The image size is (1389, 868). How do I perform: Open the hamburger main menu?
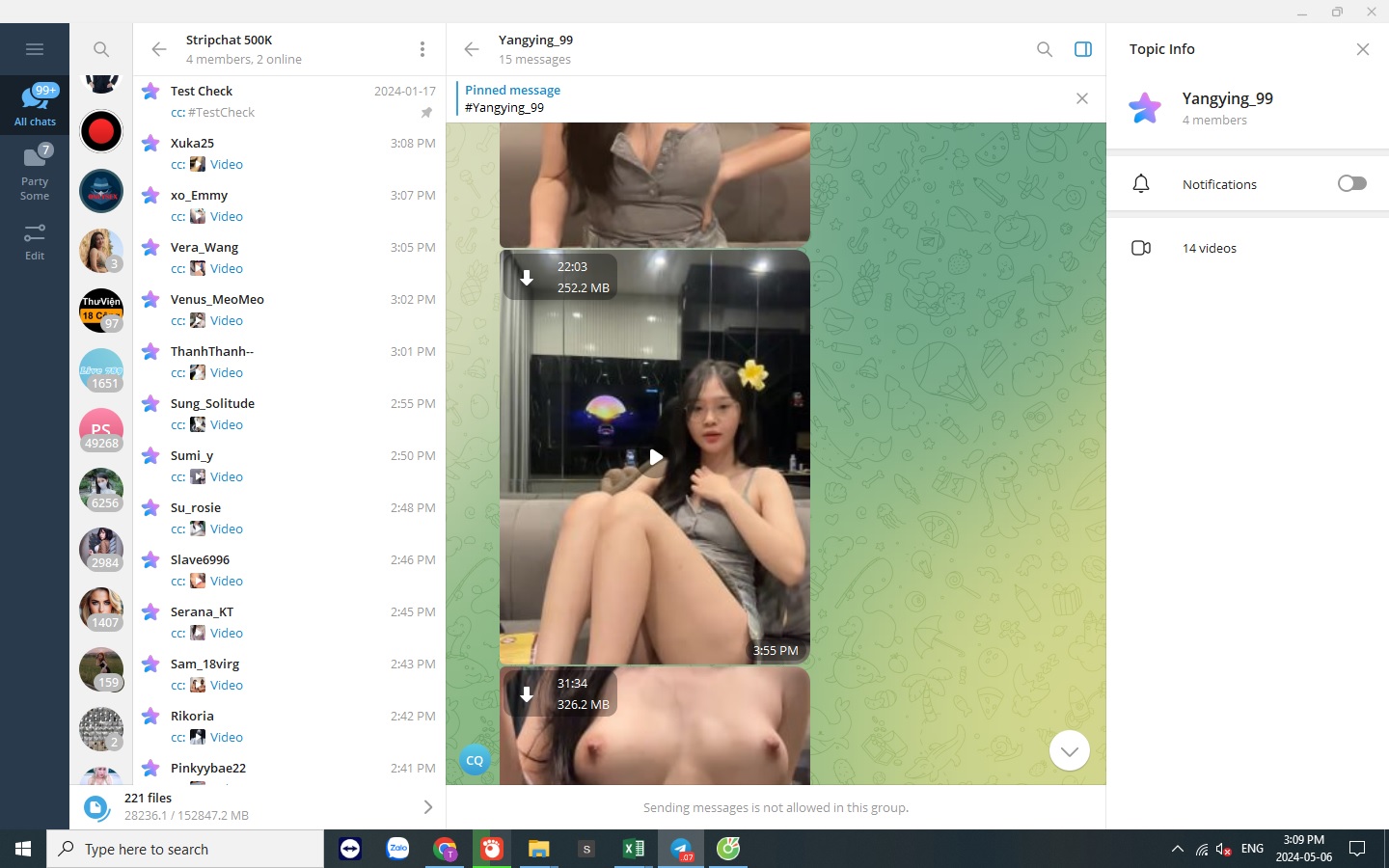pyautogui.click(x=35, y=49)
